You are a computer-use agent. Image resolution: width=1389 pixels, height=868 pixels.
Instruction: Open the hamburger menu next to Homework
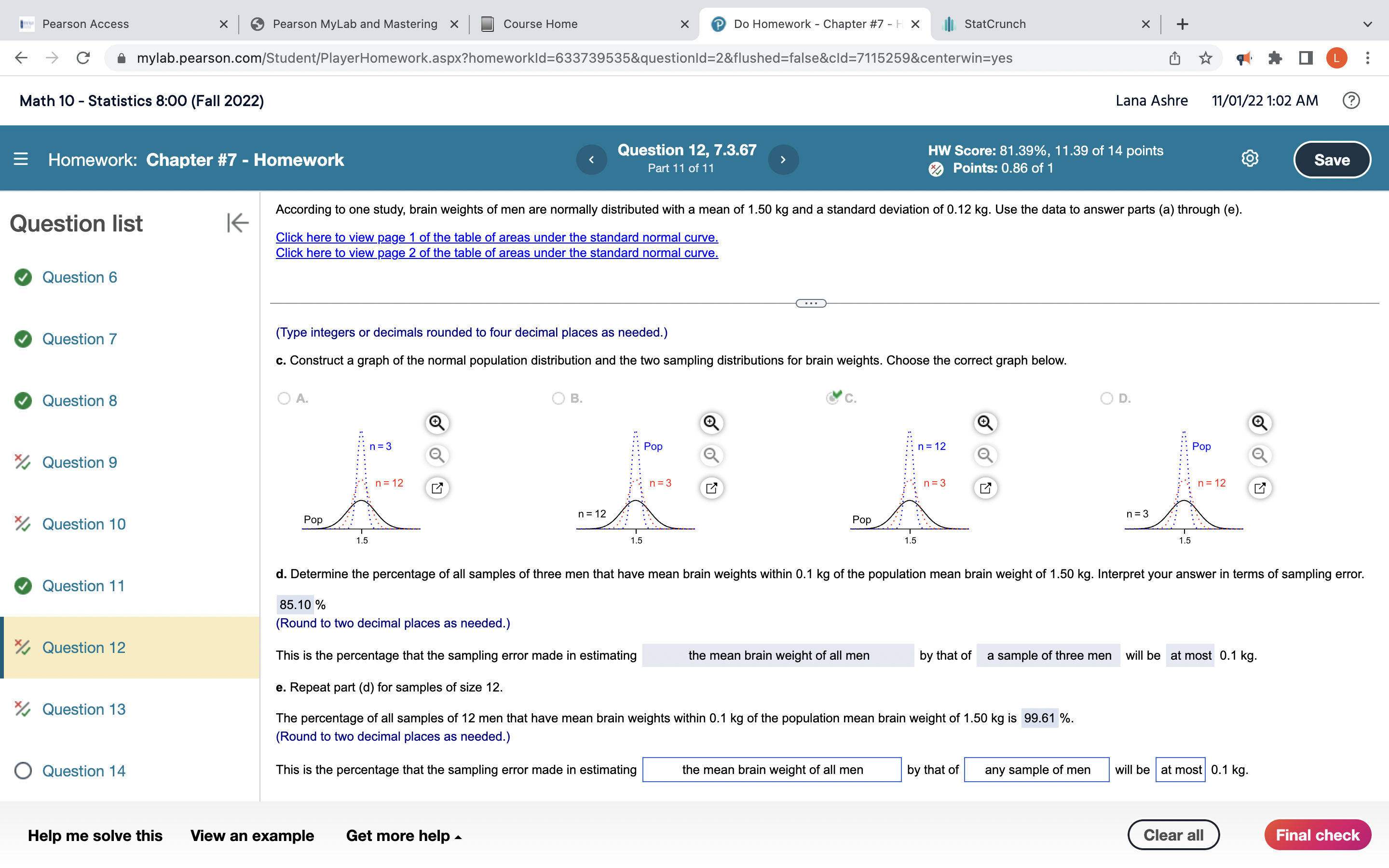click(20, 159)
